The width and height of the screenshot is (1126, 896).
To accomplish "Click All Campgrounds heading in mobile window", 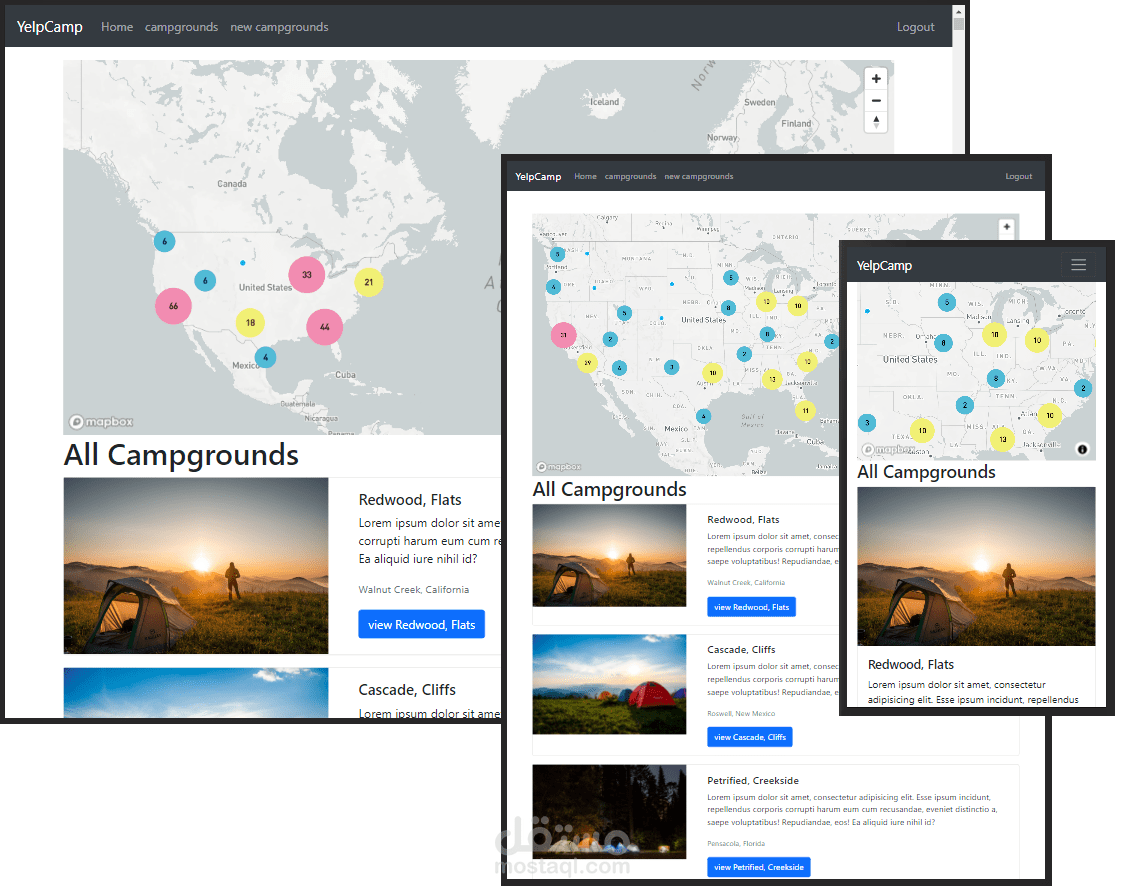I will tap(926, 472).
